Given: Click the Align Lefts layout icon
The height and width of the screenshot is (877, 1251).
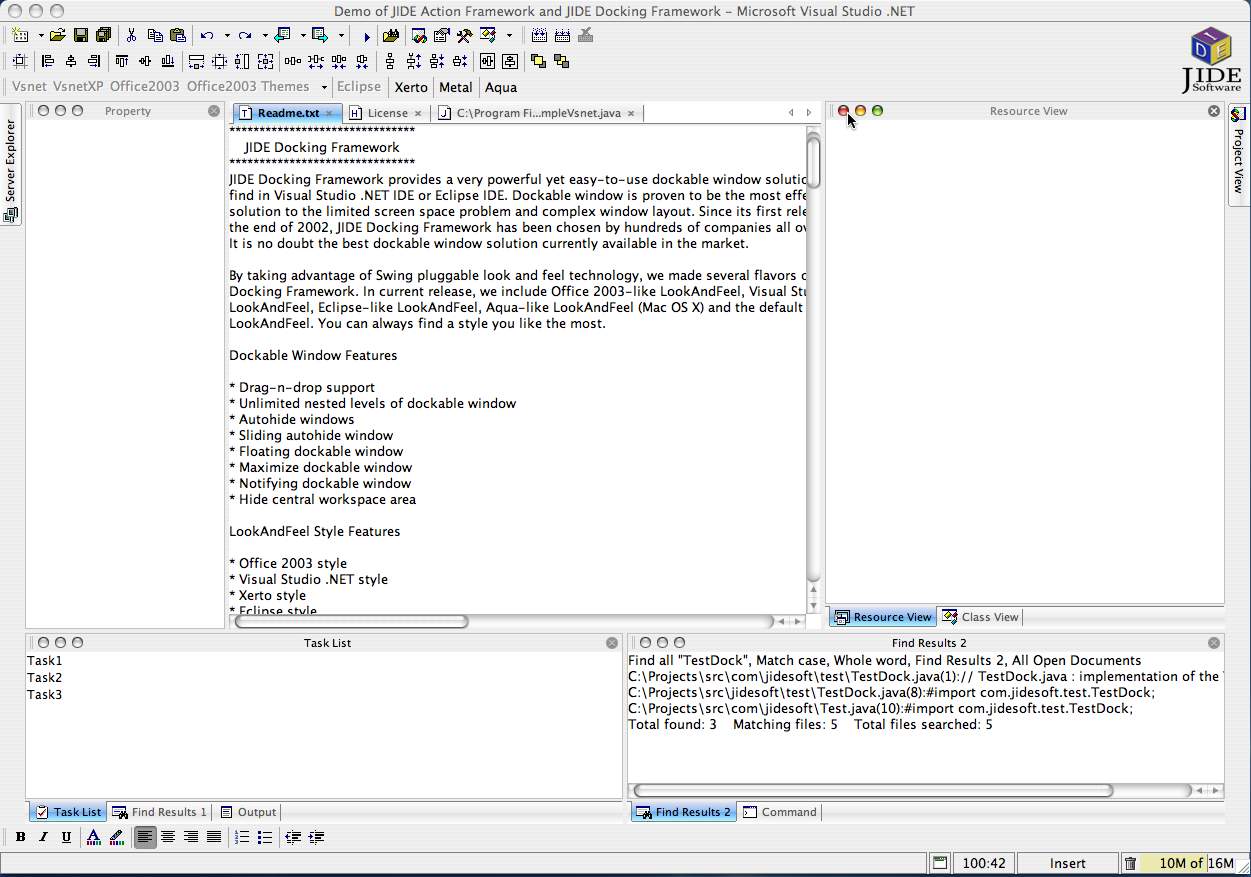Looking at the screenshot, I should pyautogui.click(x=48, y=61).
